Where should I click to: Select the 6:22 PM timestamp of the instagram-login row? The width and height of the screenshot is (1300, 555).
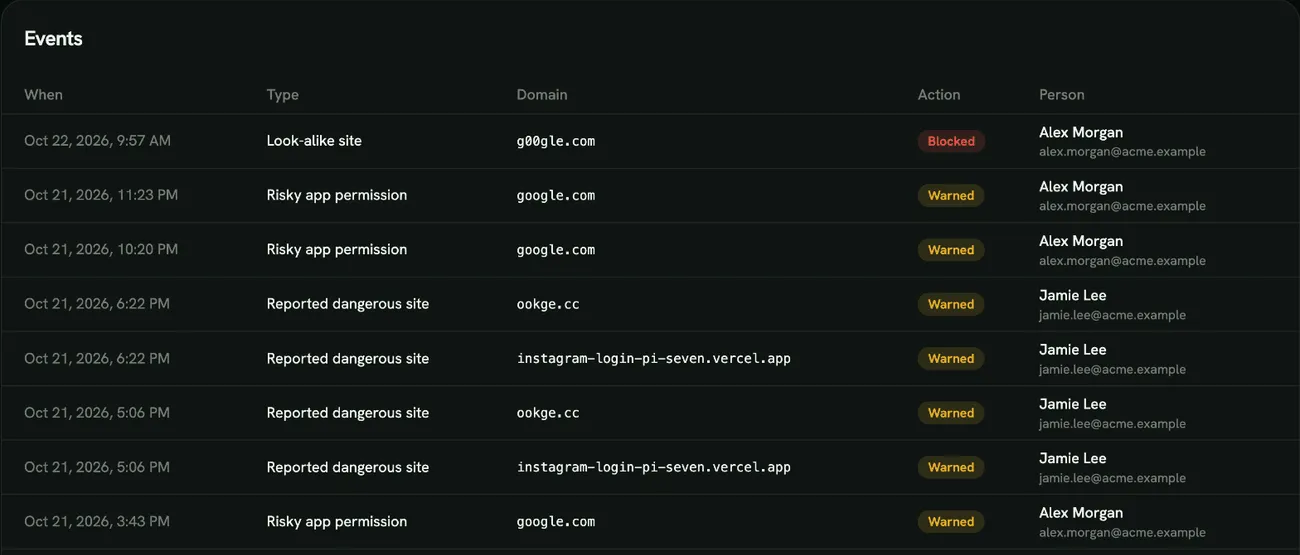tap(97, 358)
